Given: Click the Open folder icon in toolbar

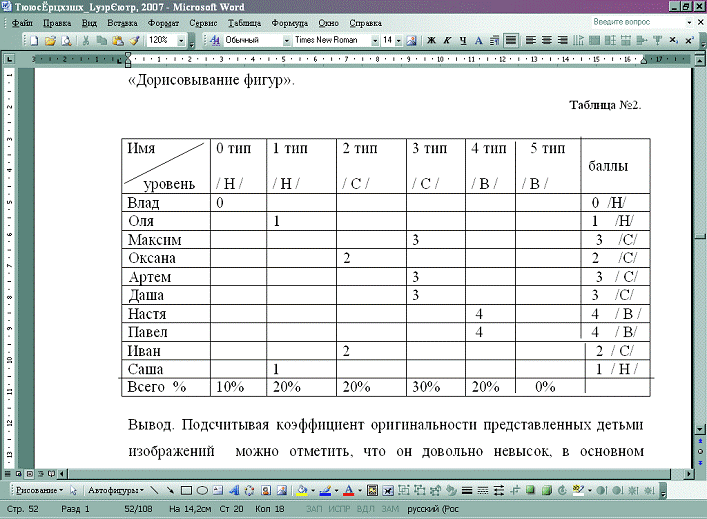Looking at the screenshot, I should point(50,41).
